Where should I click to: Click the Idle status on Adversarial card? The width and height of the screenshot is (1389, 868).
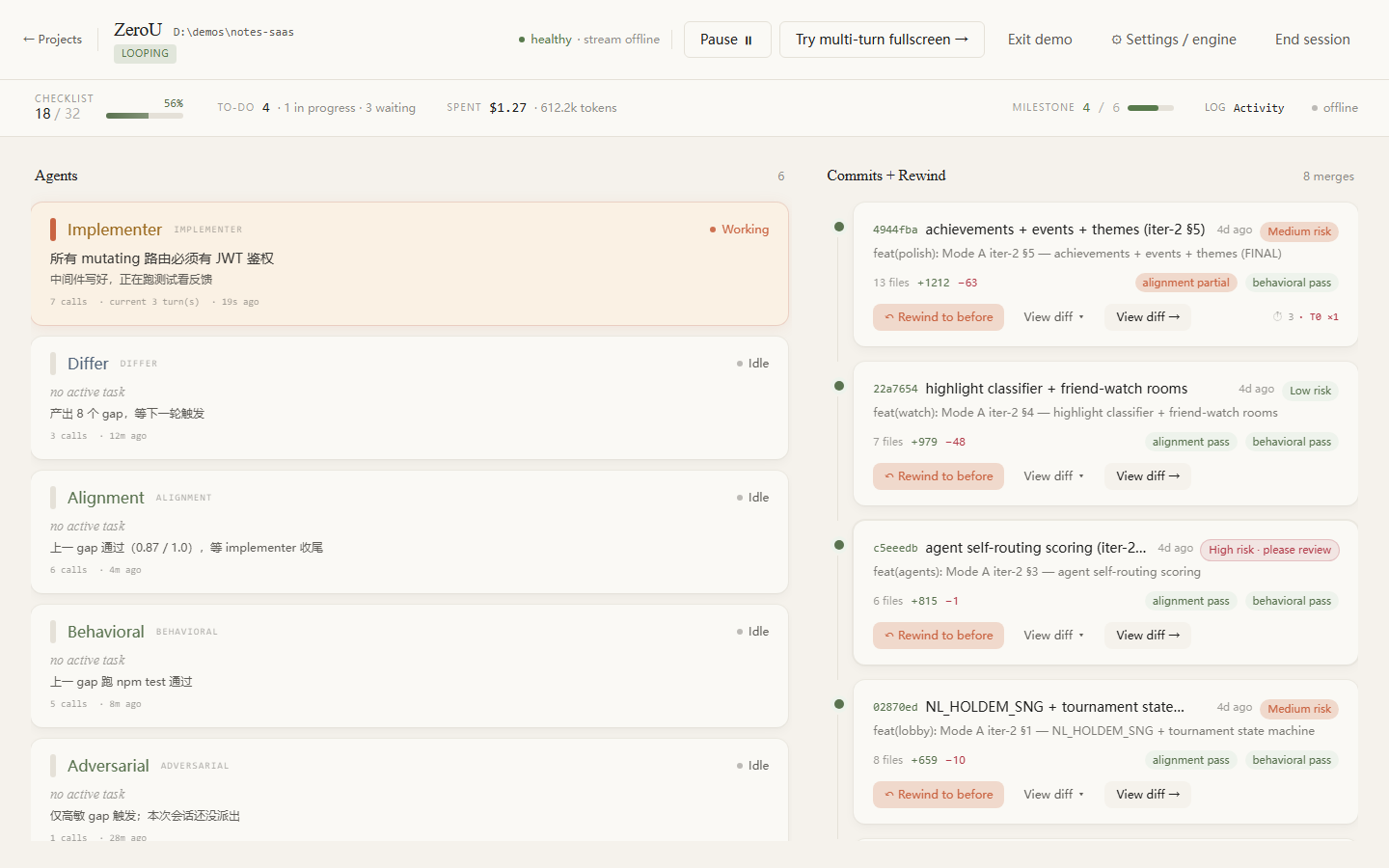(752, 766)
